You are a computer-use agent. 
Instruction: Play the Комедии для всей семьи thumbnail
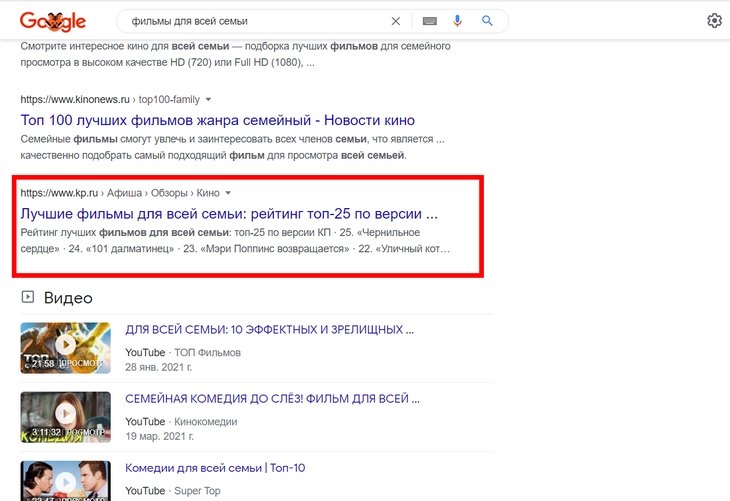[x=66, y=481]
